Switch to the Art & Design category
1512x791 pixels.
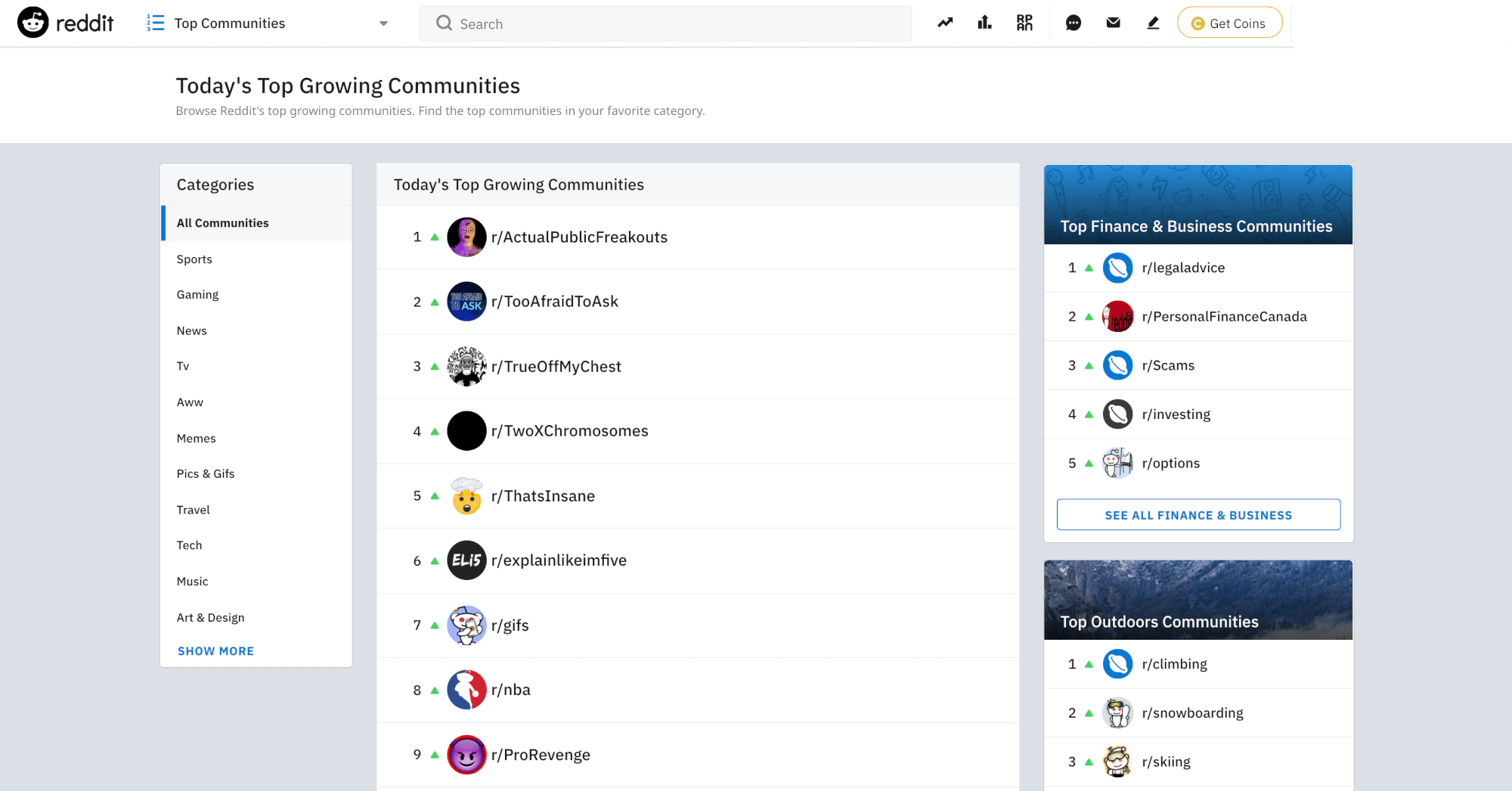coord(210,618)
